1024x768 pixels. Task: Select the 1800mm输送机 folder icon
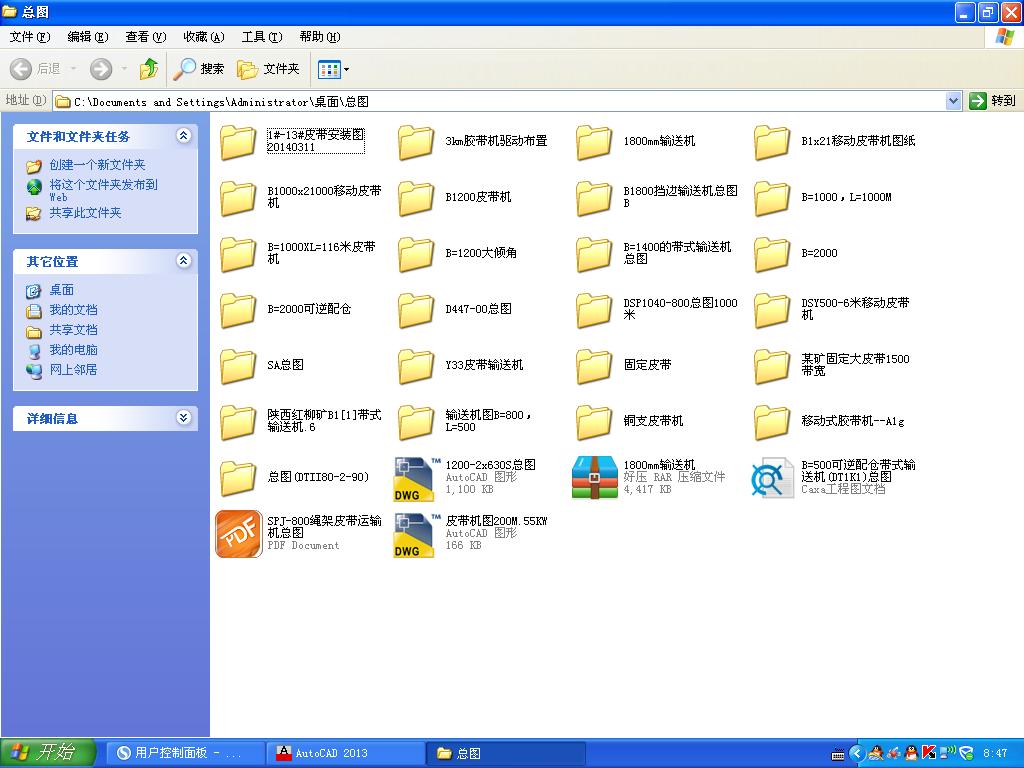594,142
